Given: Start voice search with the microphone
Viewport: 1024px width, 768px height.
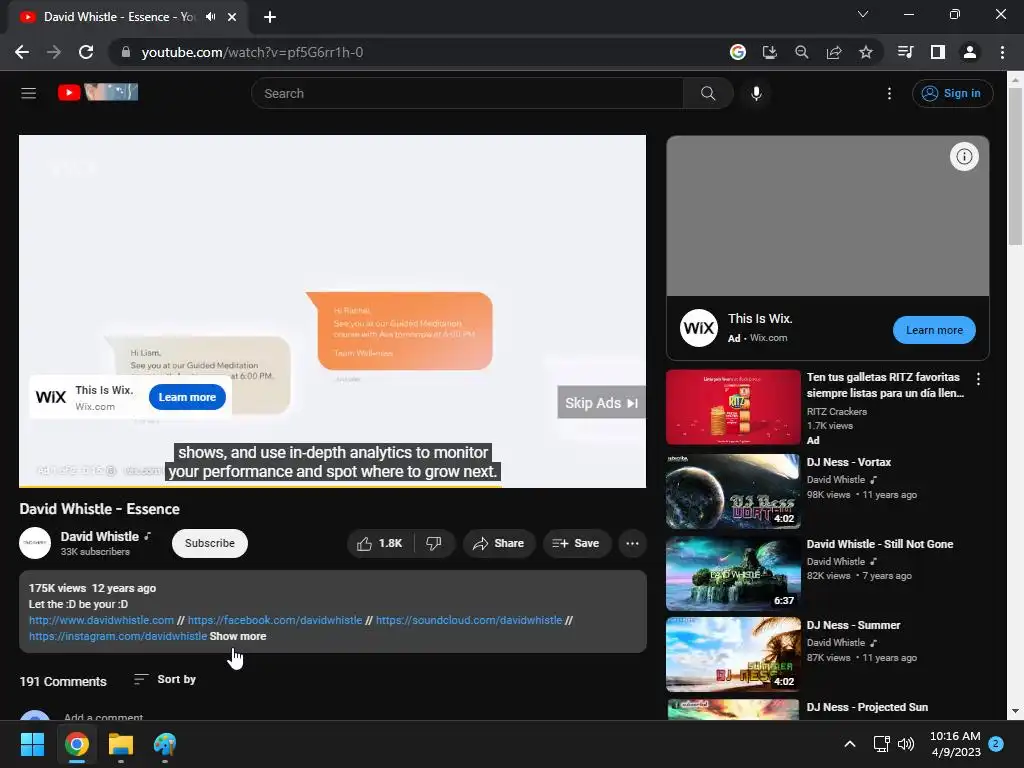Looking at the screenshot, I should click(756, 93).
